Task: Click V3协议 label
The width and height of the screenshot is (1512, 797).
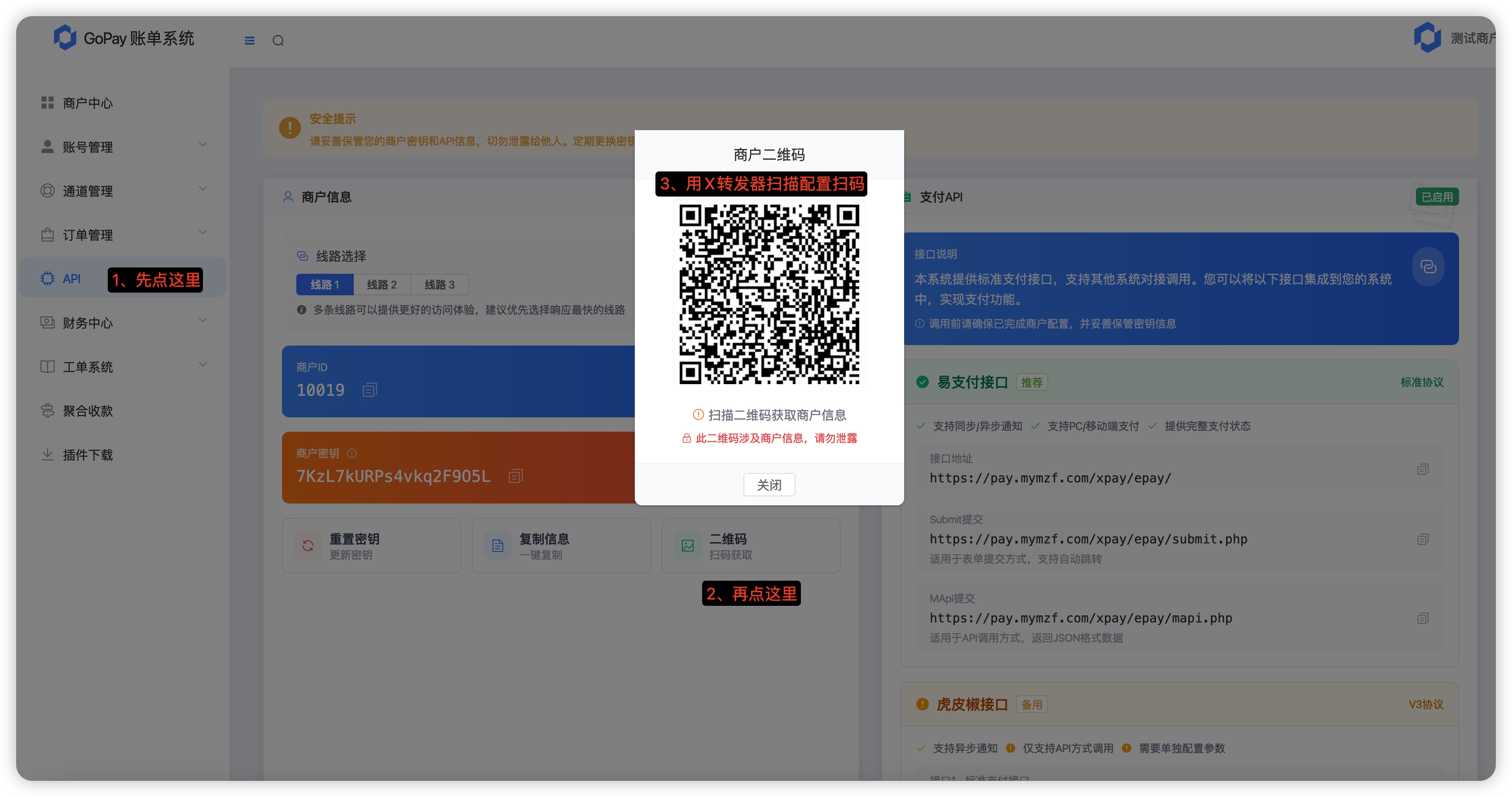Action: pyautogui.click(x=1426, y=704)
